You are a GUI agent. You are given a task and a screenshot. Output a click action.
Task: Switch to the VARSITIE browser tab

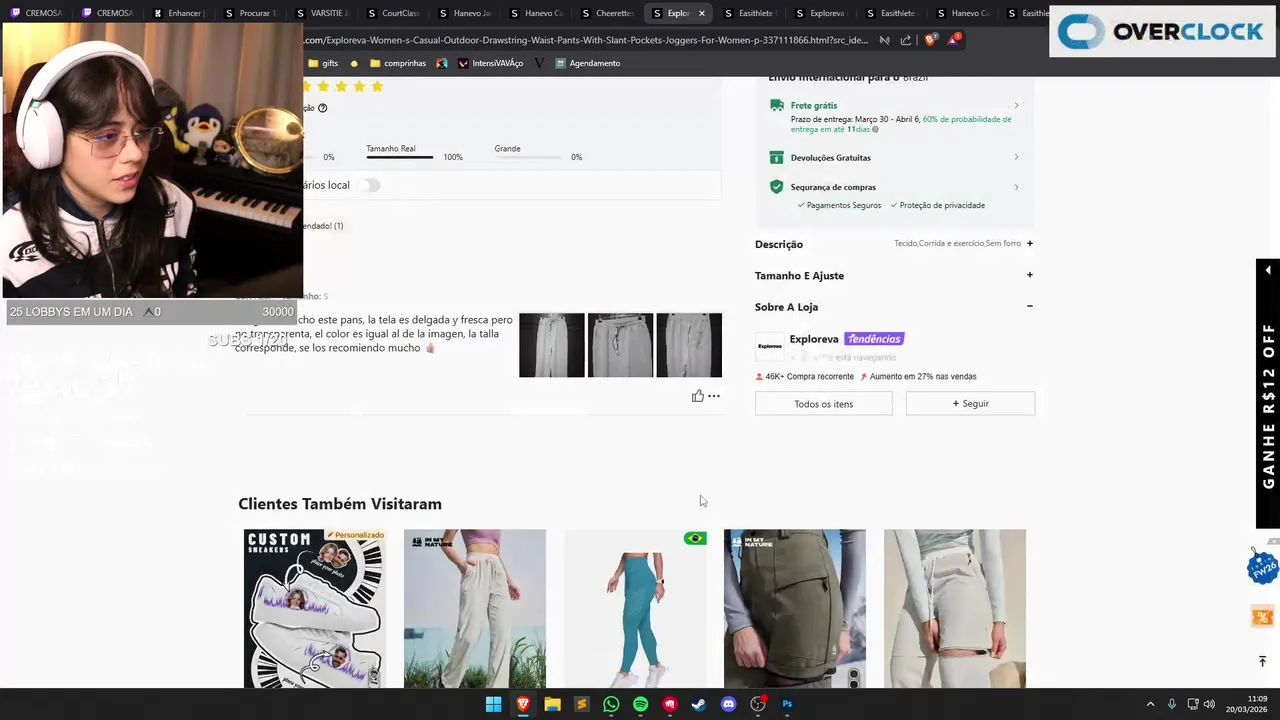coord(322,13)
